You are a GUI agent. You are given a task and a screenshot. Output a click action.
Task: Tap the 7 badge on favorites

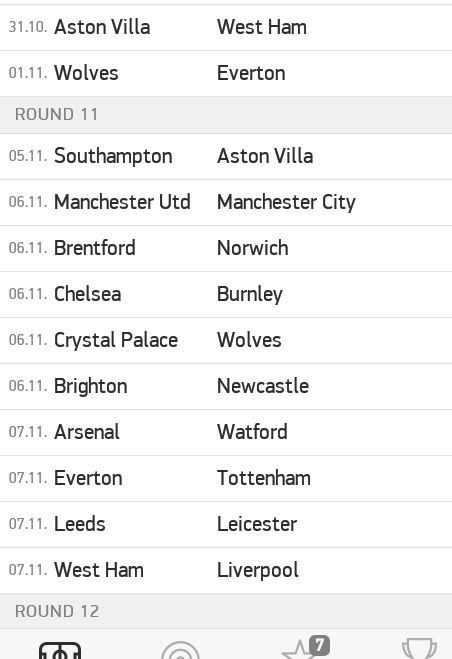point(320,645)
